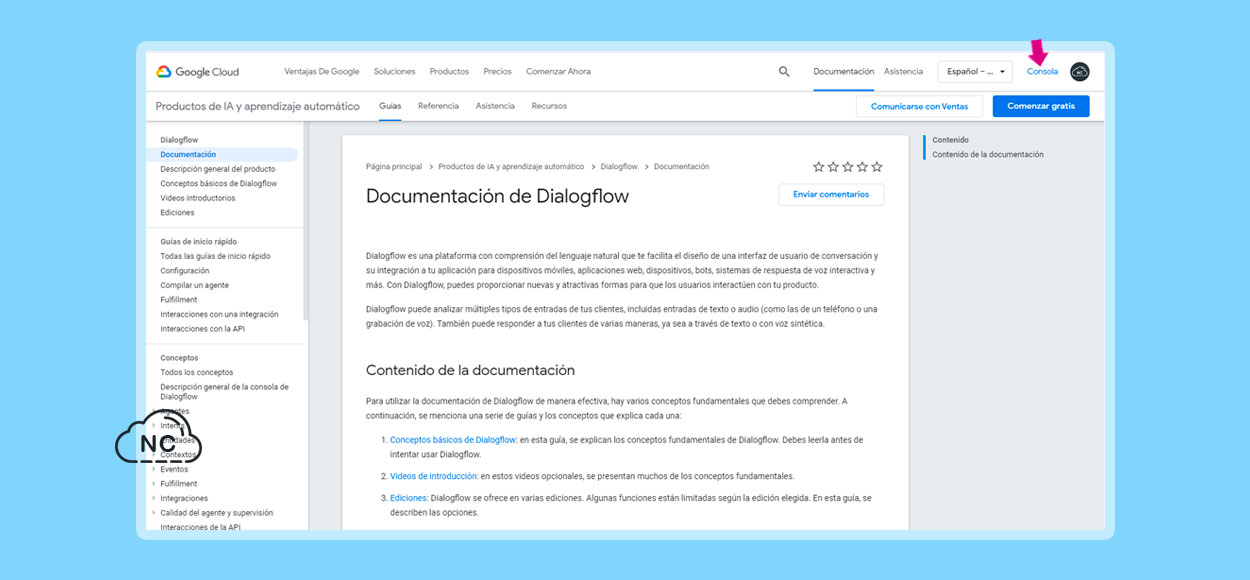
Task: Expand the Integraciones sidebar item
Action: tap(154, 498)
